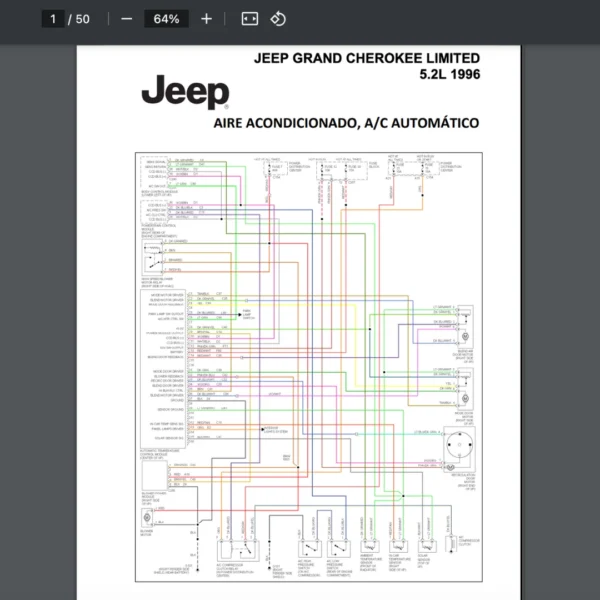Viewport: 600px width, 600px height.
Task: Click the fit to page icon
Action: 250,19
